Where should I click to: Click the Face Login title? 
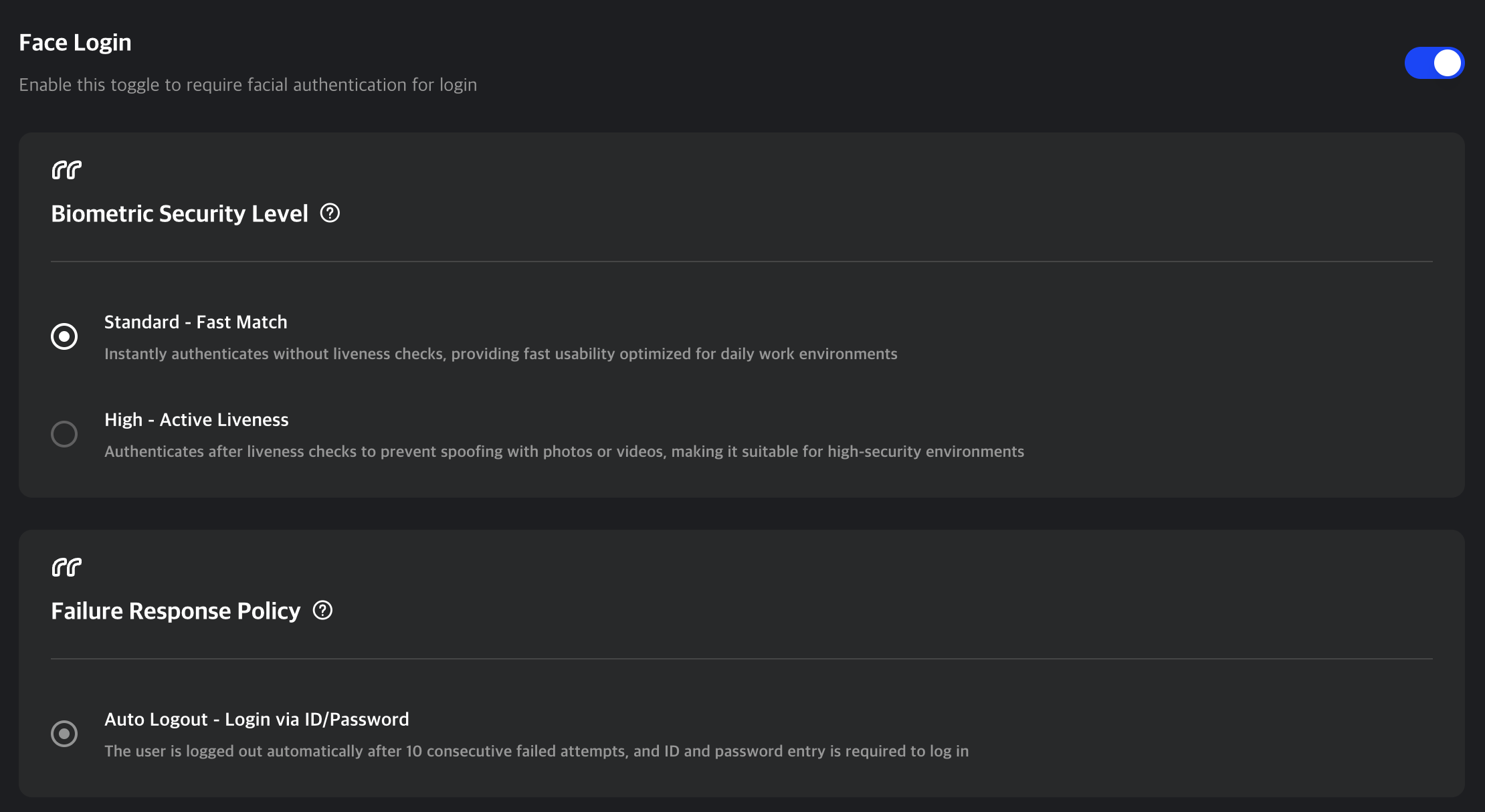tap(75, 41)
